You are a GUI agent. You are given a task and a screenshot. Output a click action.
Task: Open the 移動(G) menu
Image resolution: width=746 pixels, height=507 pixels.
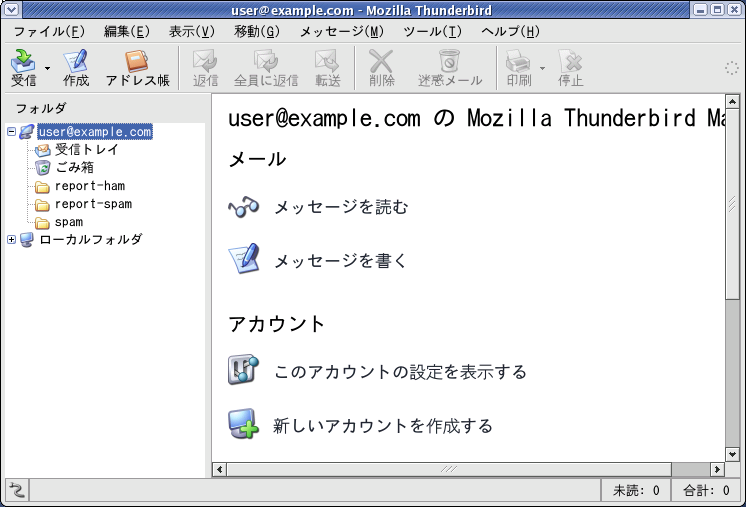(257, 31)
